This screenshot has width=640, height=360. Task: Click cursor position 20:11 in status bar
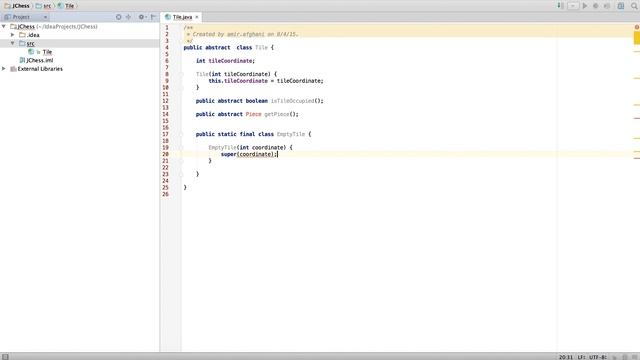coord(565,357)
